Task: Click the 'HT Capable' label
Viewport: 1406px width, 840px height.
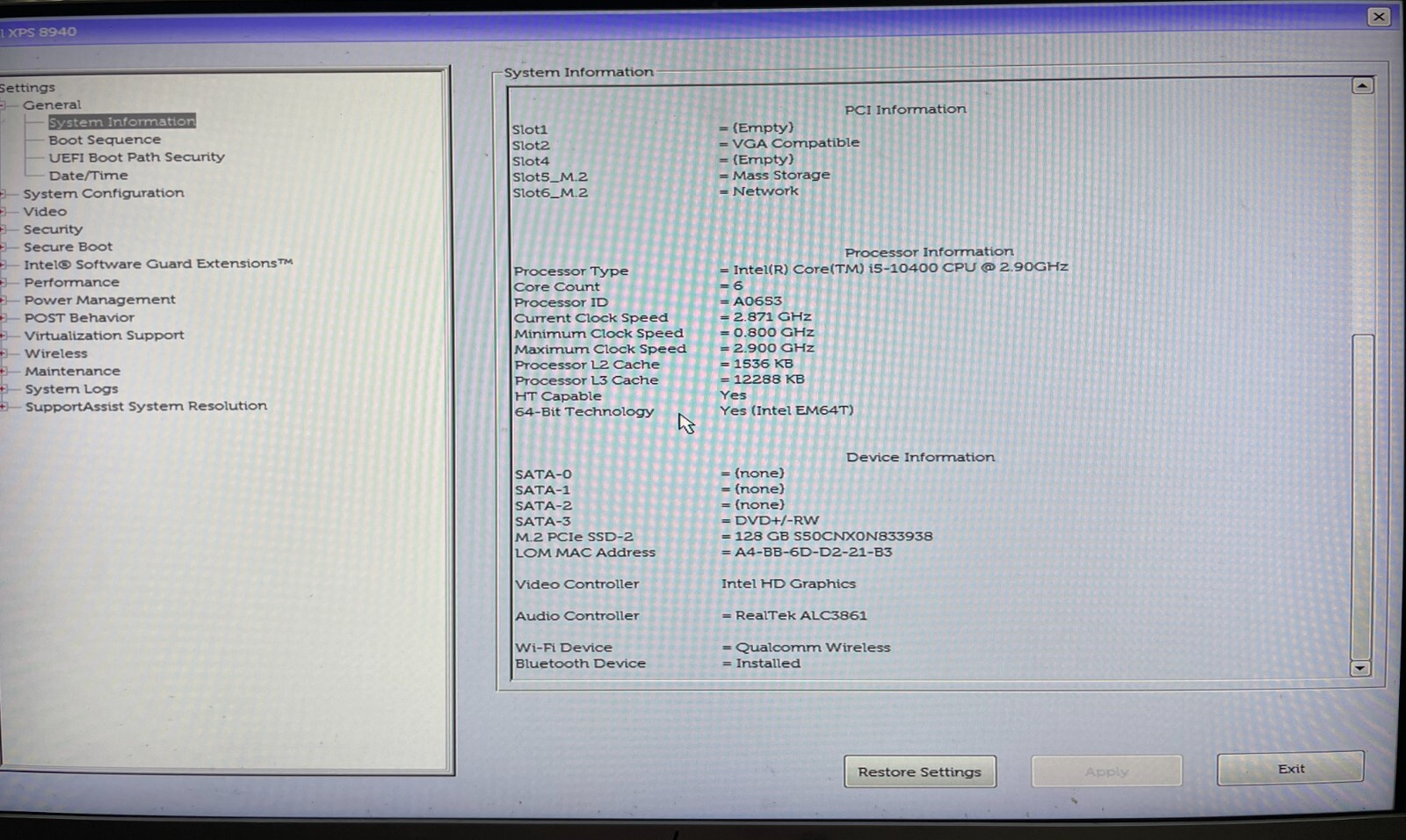Action: pyautogui.click(x=558, y=396)
